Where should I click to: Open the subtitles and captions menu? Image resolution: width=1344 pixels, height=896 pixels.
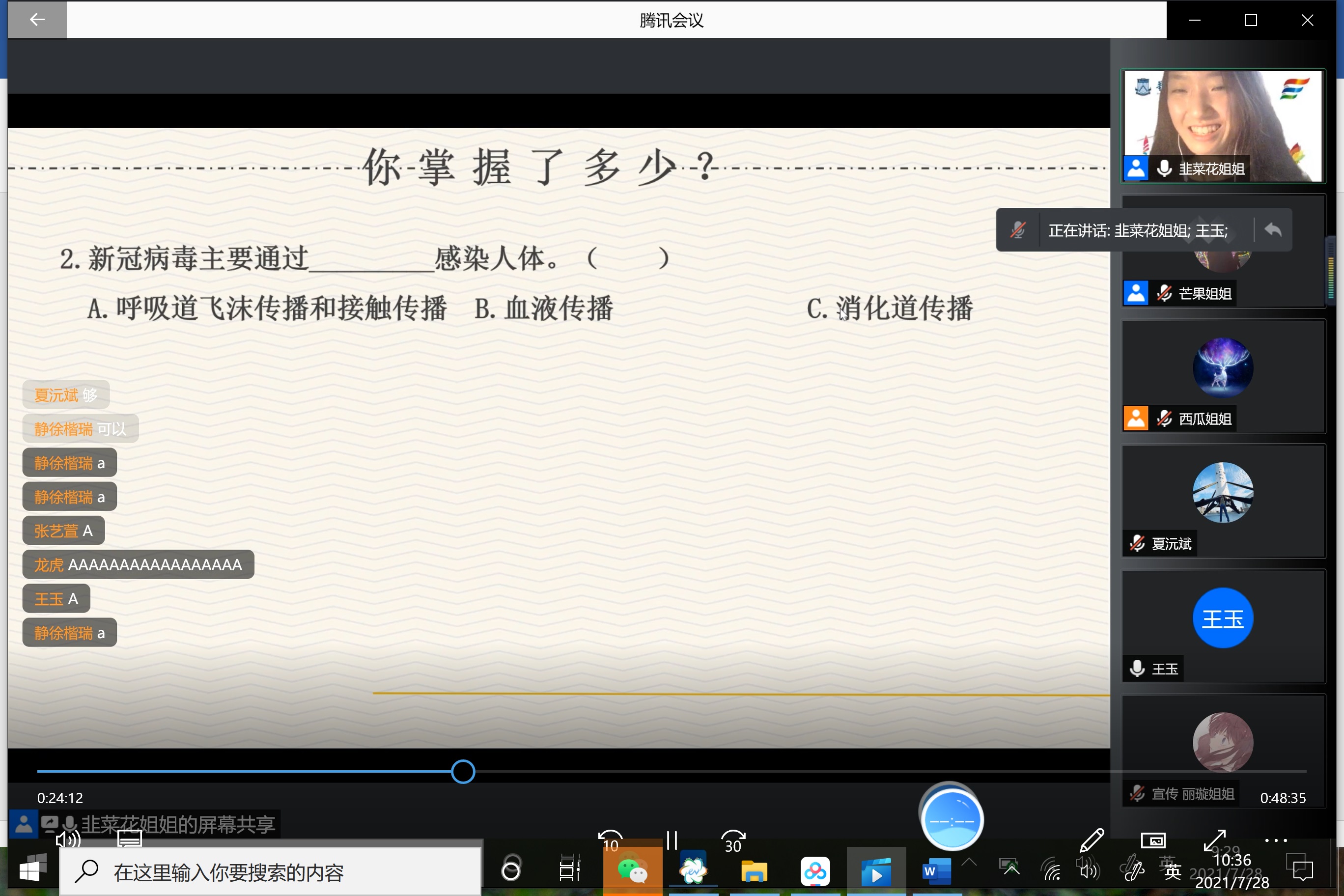[x=130, y=839]
